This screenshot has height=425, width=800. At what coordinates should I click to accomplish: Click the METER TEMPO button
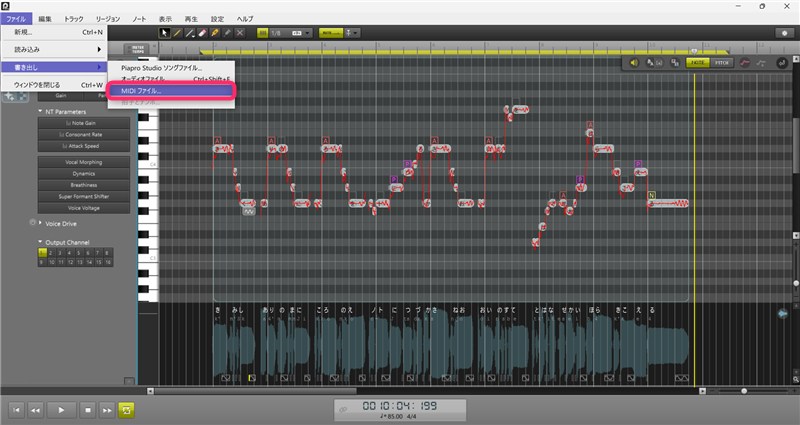pyautogui.click(x=138, y=49)
